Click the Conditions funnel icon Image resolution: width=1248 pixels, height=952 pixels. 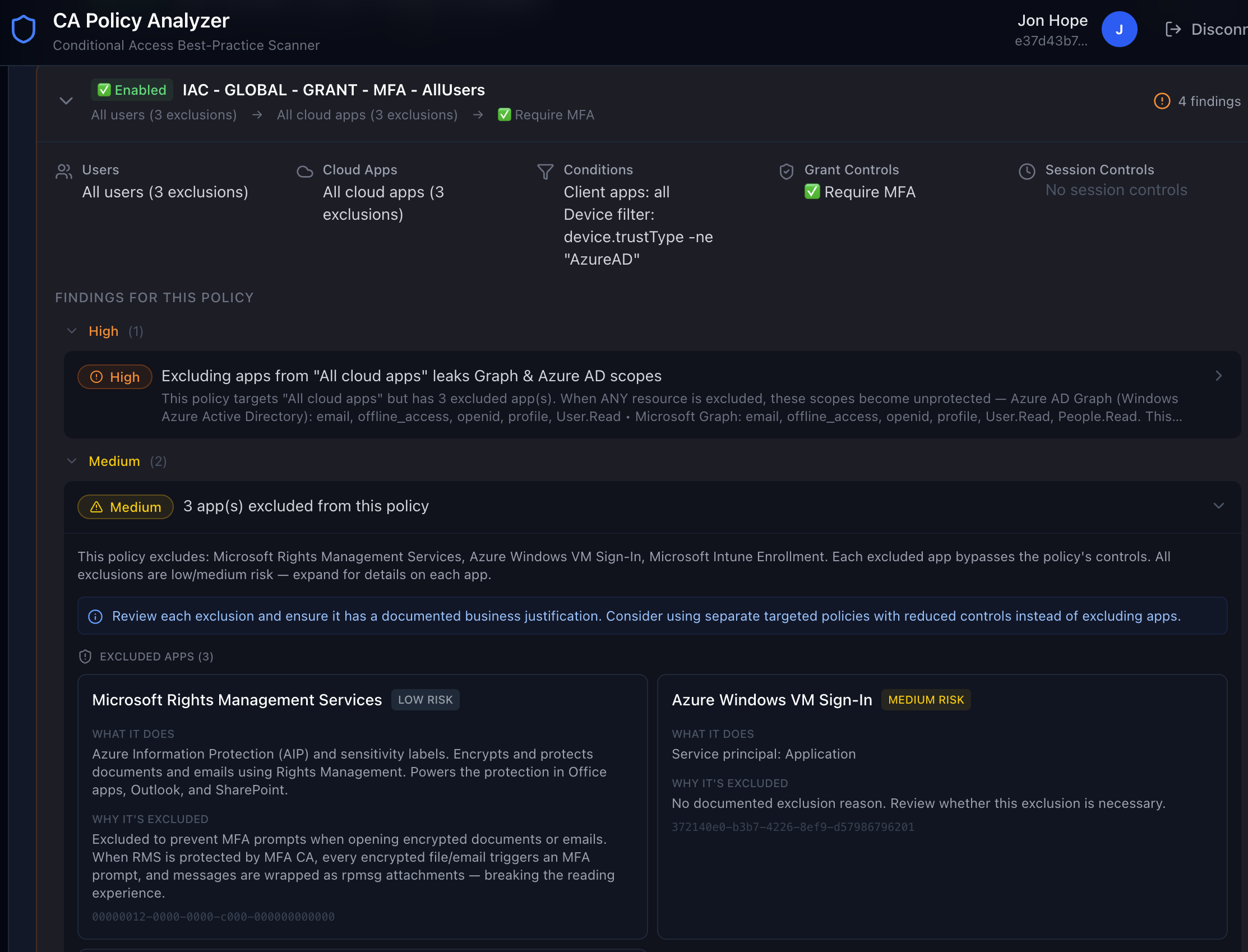coord(545,171)
